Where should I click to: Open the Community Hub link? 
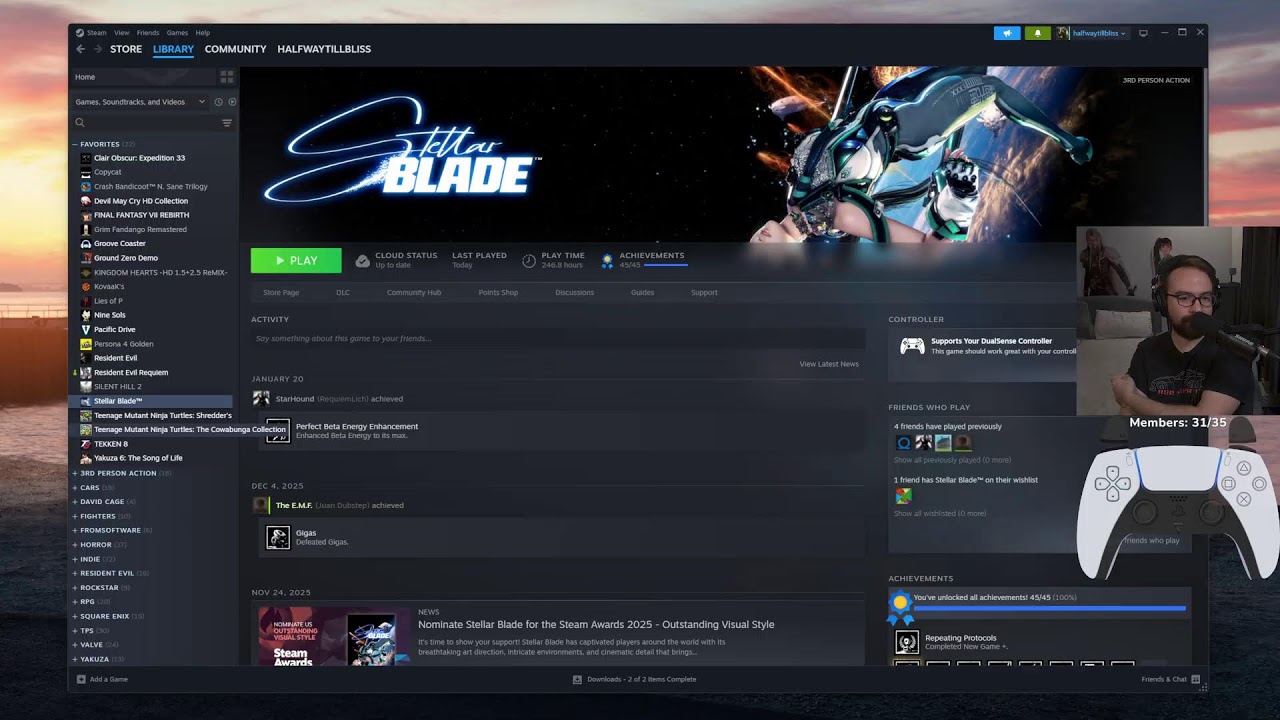coord(414,293)
